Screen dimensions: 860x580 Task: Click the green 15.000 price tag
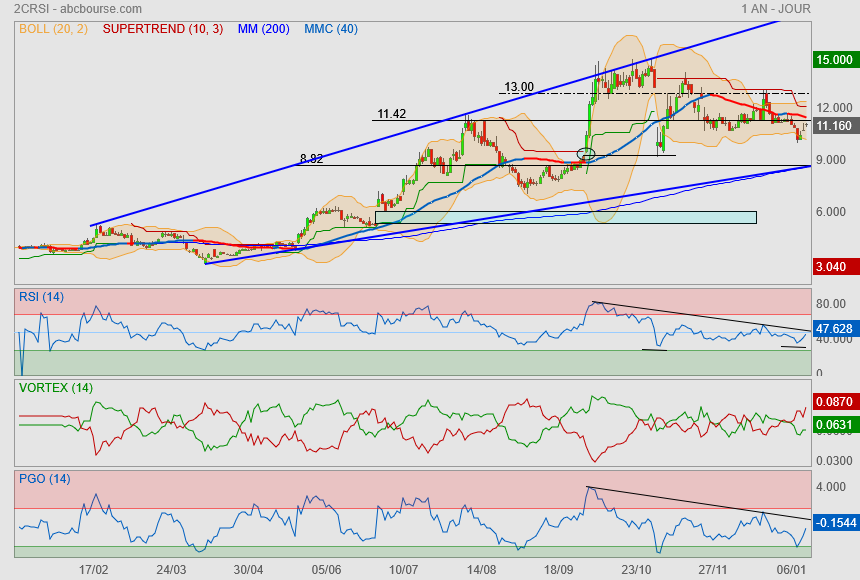pos(835,60)
